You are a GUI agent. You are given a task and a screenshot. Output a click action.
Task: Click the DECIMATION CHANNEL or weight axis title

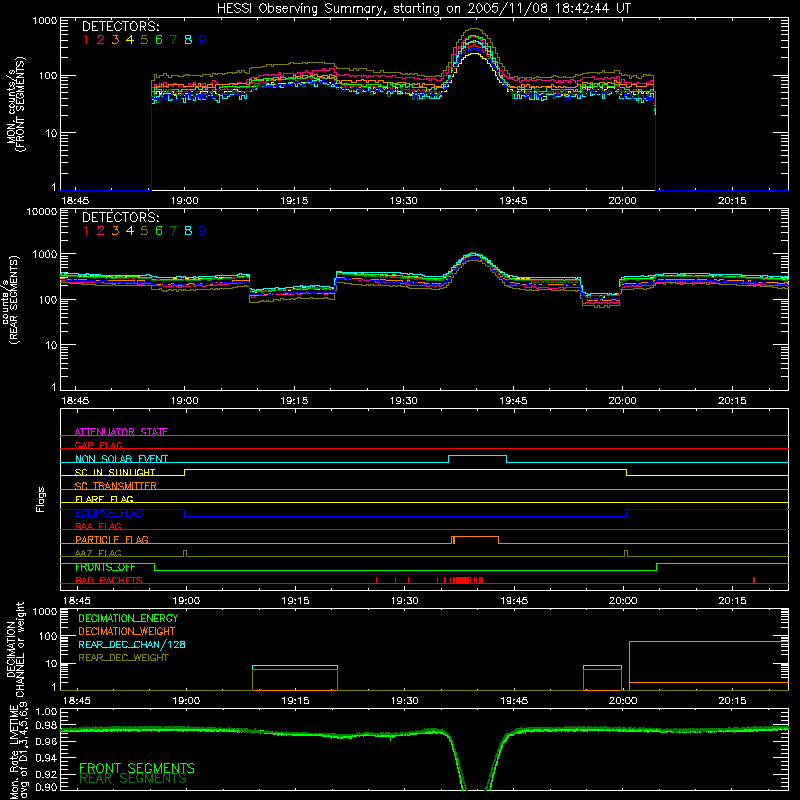15,649
